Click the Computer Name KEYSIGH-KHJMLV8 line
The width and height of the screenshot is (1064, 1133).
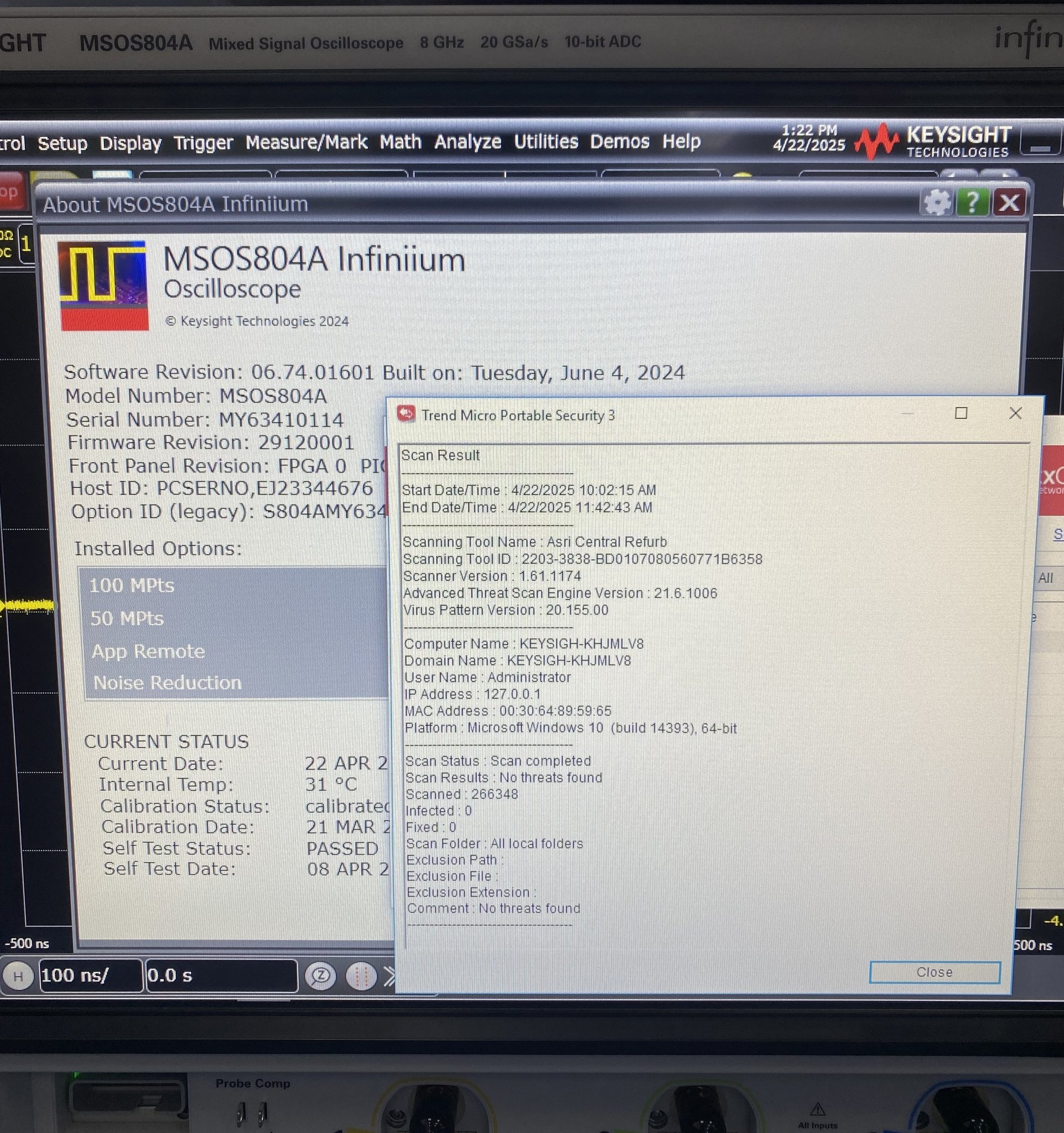click(x=524, y=643)
